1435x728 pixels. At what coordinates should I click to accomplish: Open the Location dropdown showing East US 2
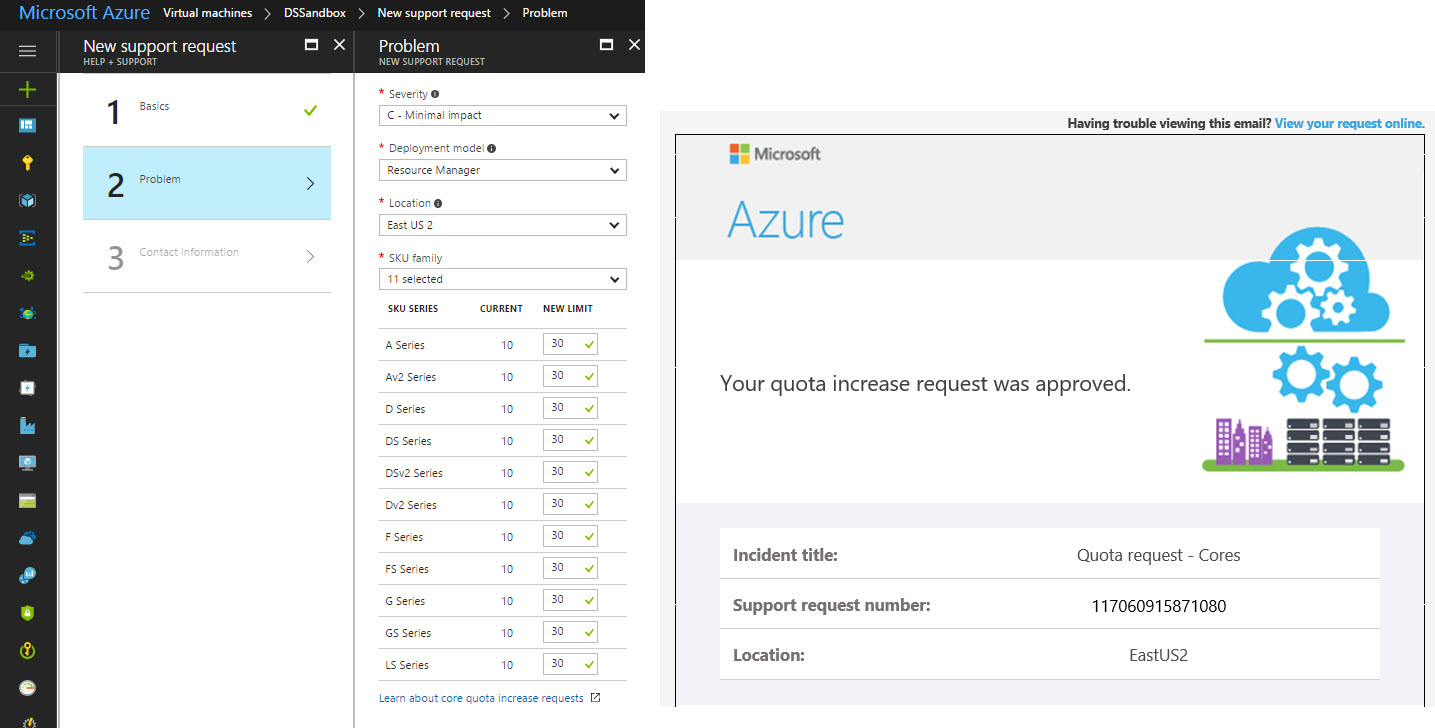(503, 225)
